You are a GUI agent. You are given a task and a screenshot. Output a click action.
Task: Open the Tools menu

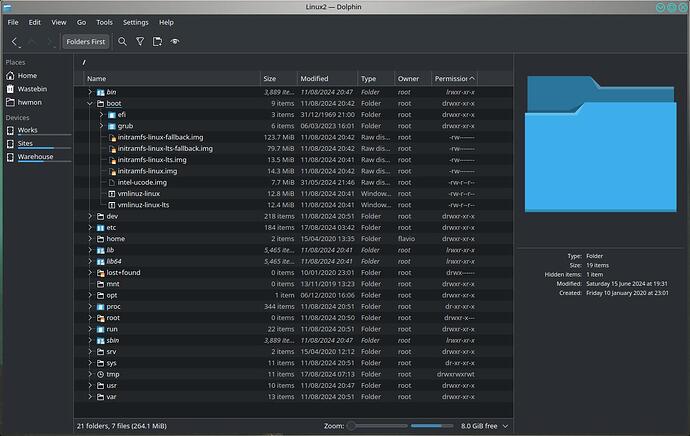point(104,22)
